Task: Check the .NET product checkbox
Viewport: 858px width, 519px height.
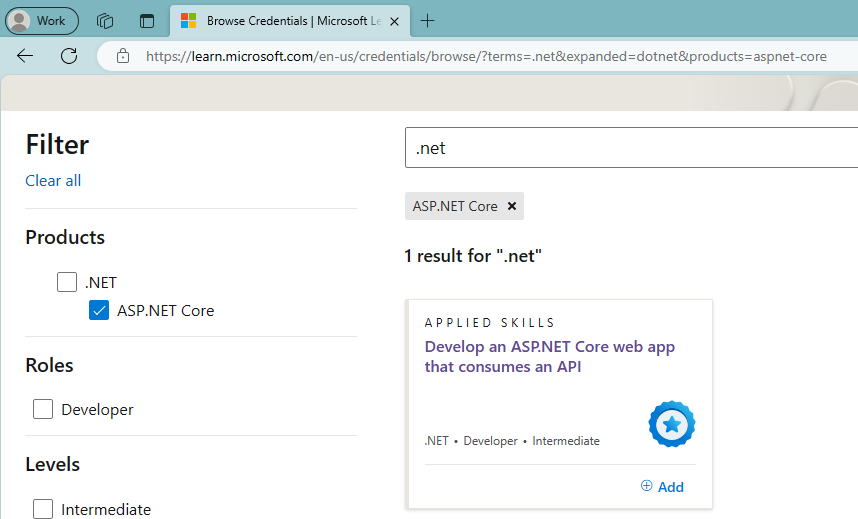Action: [x=67, y=282]
